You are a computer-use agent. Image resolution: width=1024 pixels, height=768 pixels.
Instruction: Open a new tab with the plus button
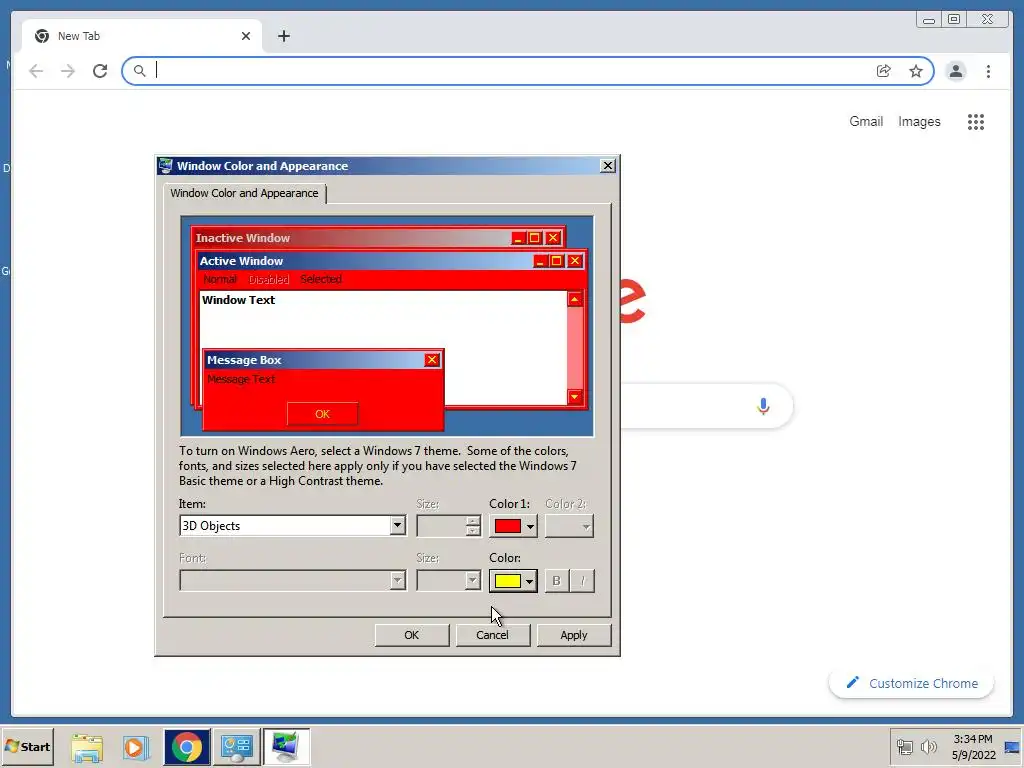point(283,36)
